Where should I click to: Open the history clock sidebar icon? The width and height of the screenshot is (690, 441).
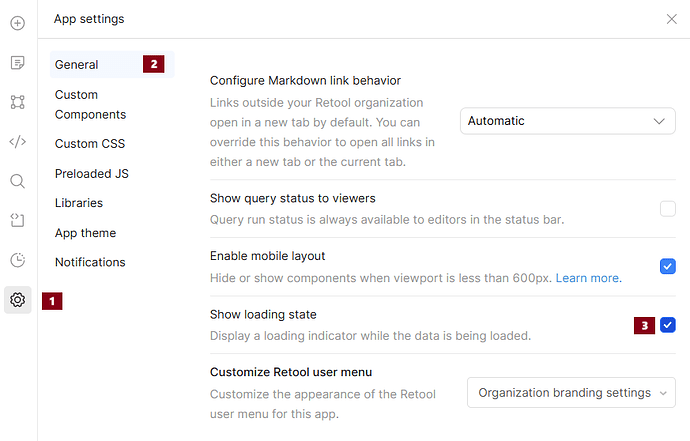(x=18, y=260)
